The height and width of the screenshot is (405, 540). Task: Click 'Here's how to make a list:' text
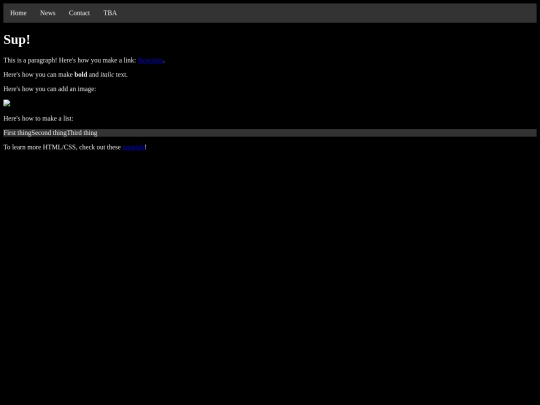(x=38, y=119)
